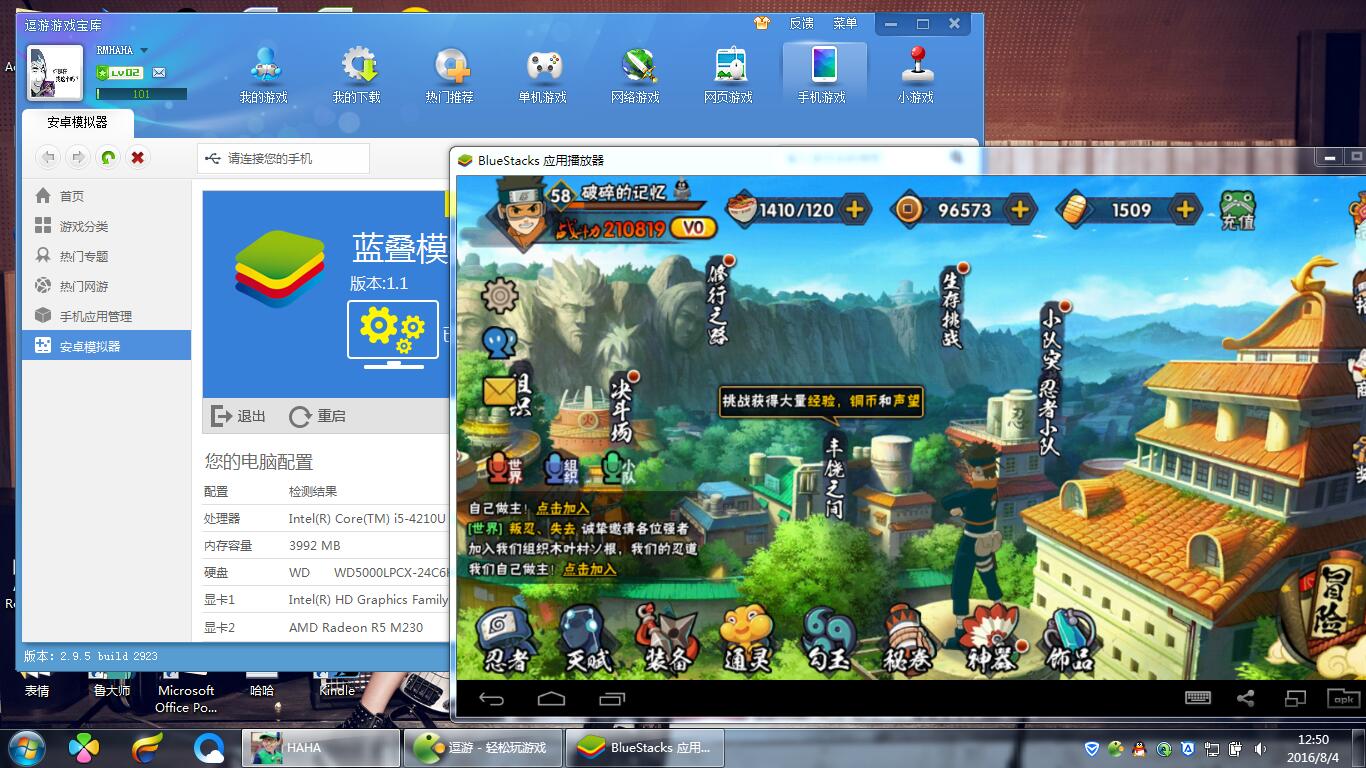Toggle the 小队 voice channel microphone

pos(619,469)
